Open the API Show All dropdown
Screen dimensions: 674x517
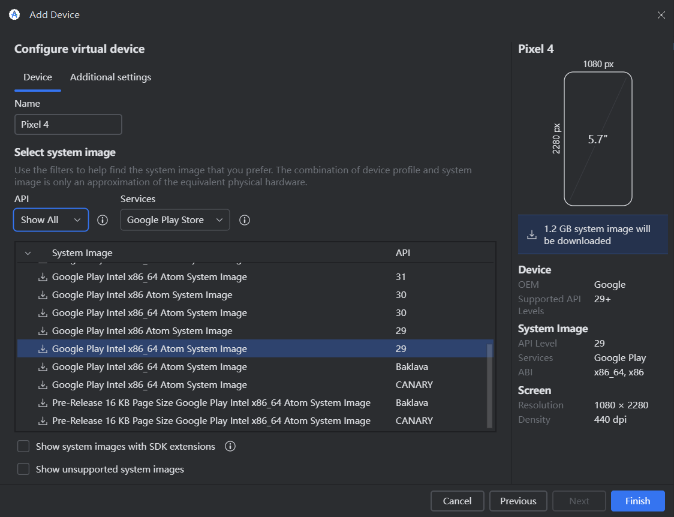51,220
